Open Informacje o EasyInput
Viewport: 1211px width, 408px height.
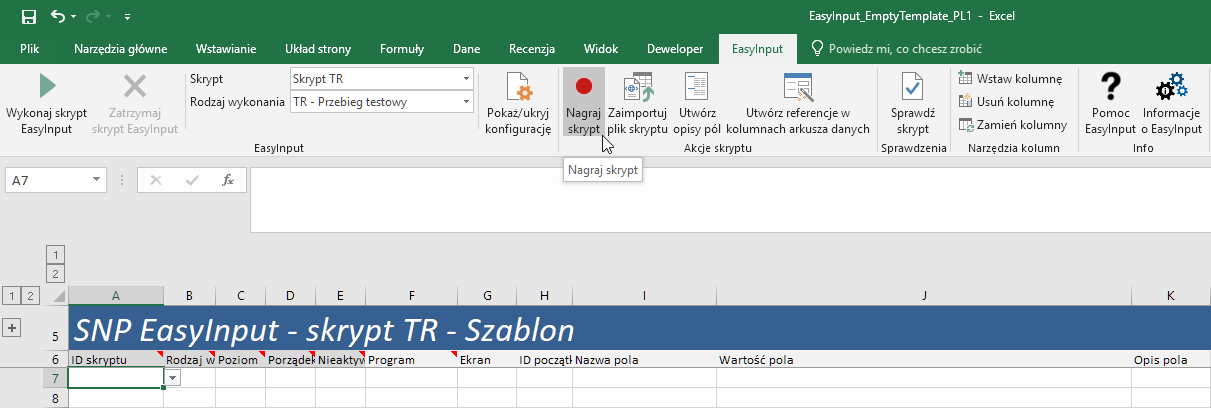click(x=1171, y=103)
